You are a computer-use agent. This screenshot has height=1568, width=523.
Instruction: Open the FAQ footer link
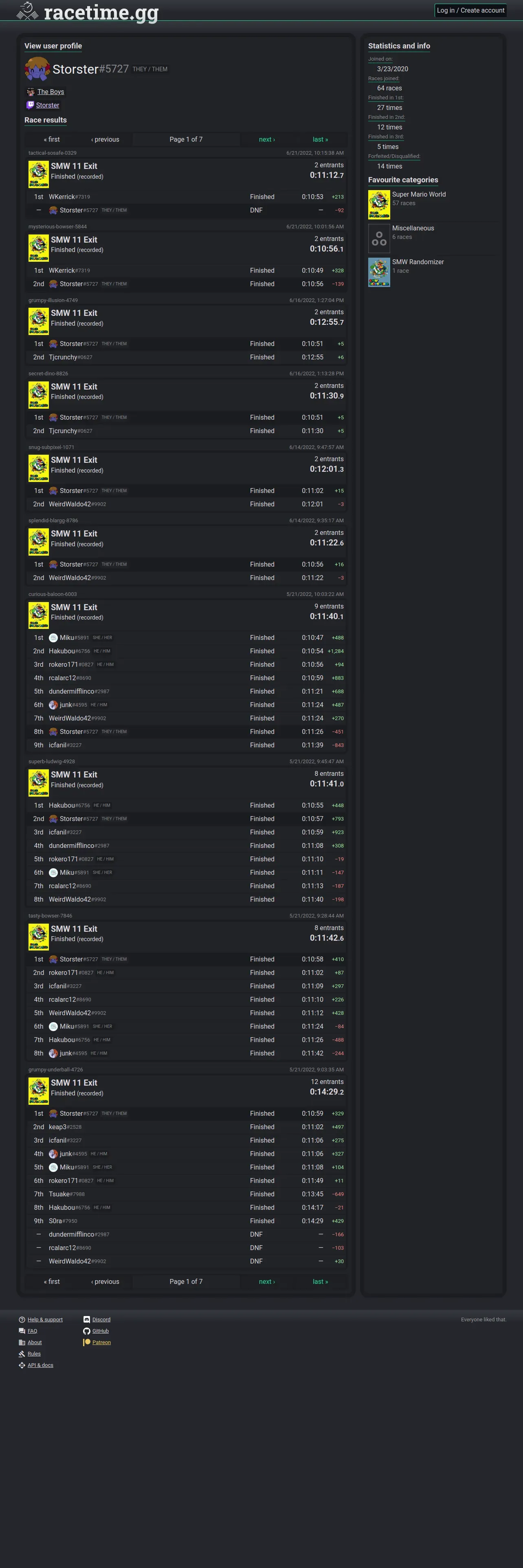pyautogui.click(x=32, y=1331)
